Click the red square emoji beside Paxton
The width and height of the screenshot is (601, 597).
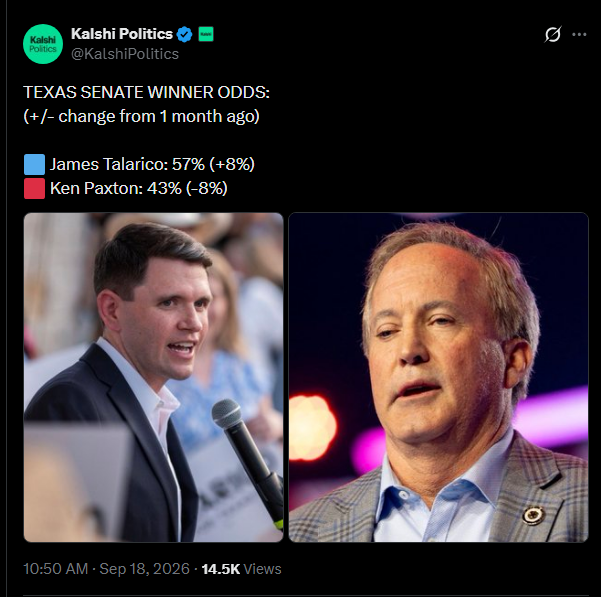34,189
